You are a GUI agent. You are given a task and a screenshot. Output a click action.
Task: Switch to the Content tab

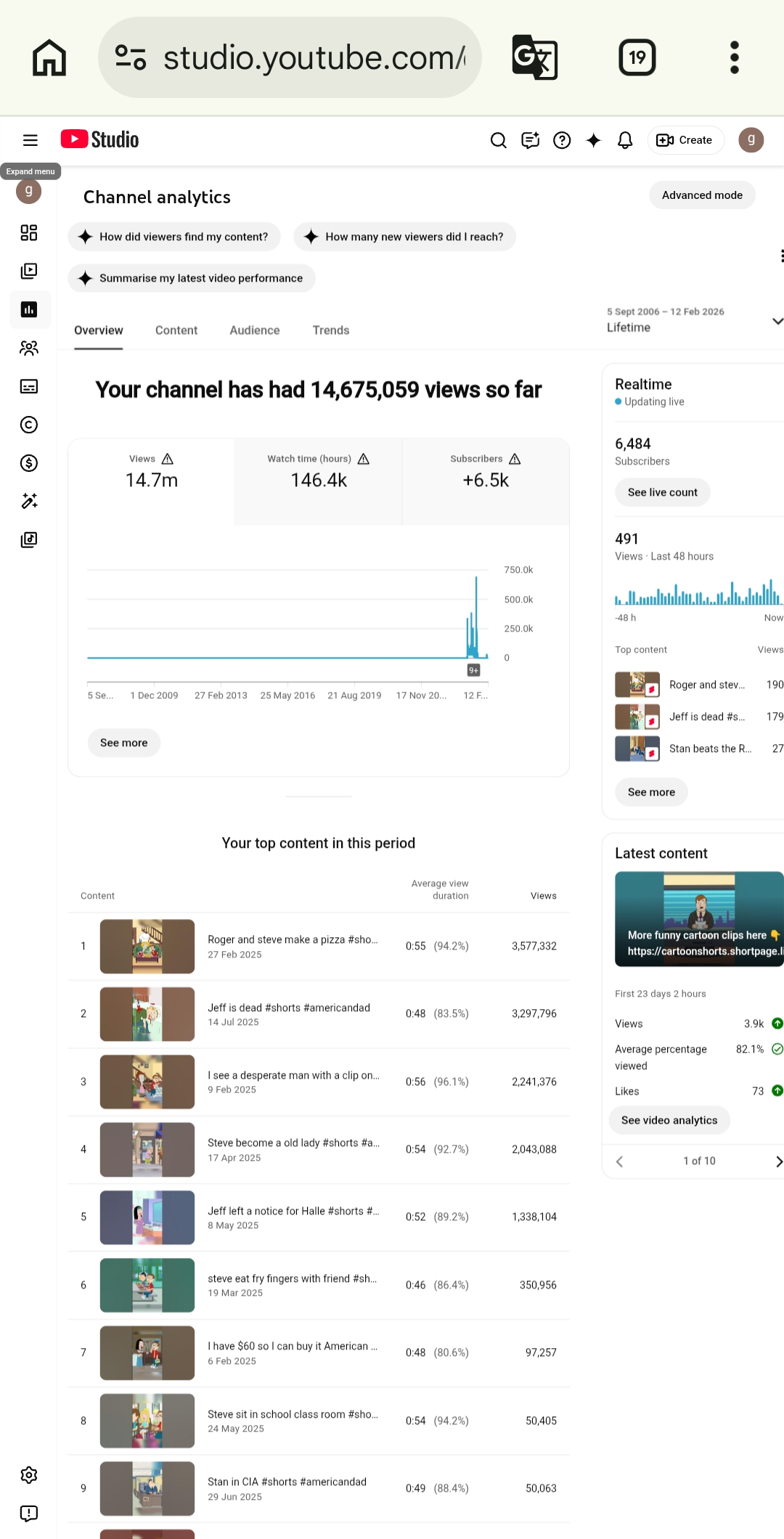click(176, 330)
